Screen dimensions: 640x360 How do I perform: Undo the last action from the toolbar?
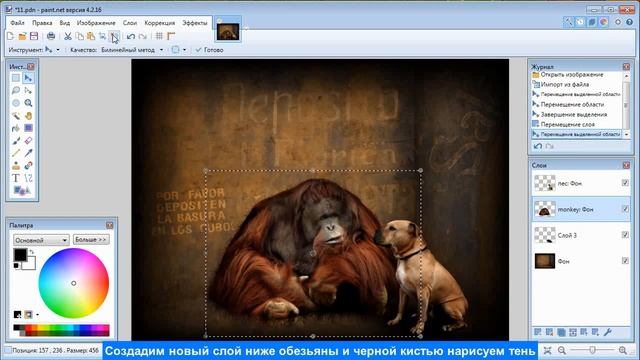[x=131, y=36]
